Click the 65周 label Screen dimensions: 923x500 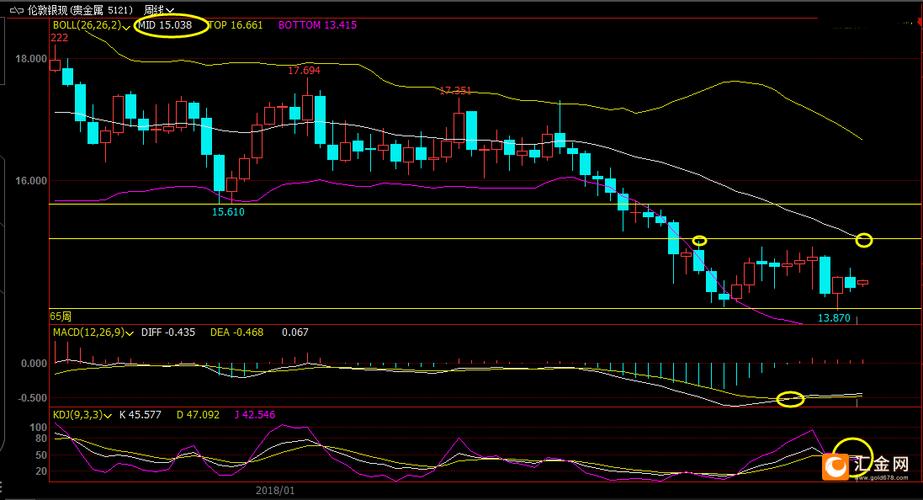61,317
